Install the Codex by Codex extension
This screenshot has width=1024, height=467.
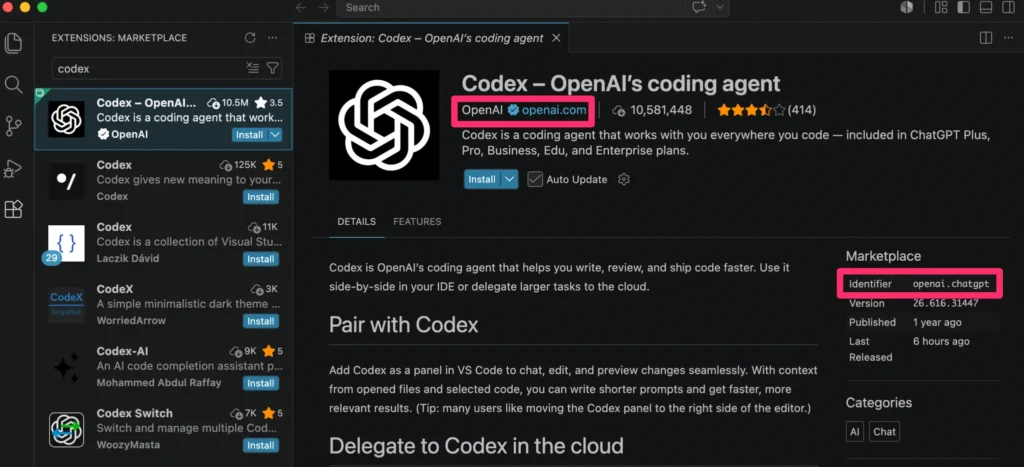click(261, 197)
